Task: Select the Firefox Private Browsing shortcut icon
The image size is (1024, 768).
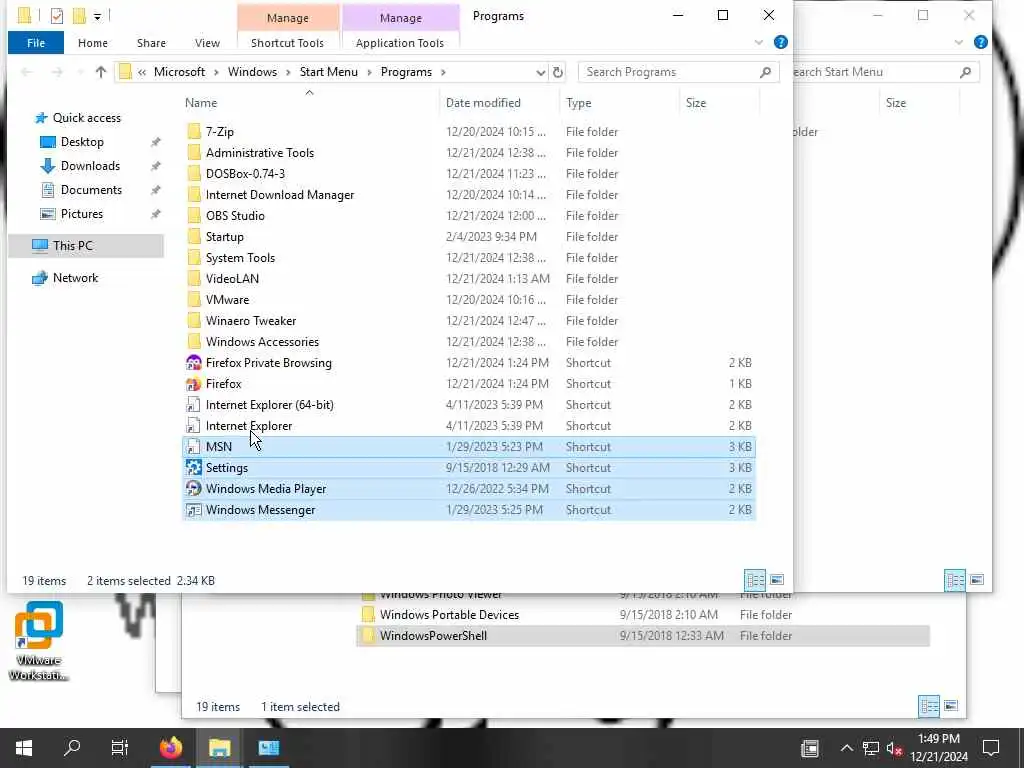Action: 193,362
